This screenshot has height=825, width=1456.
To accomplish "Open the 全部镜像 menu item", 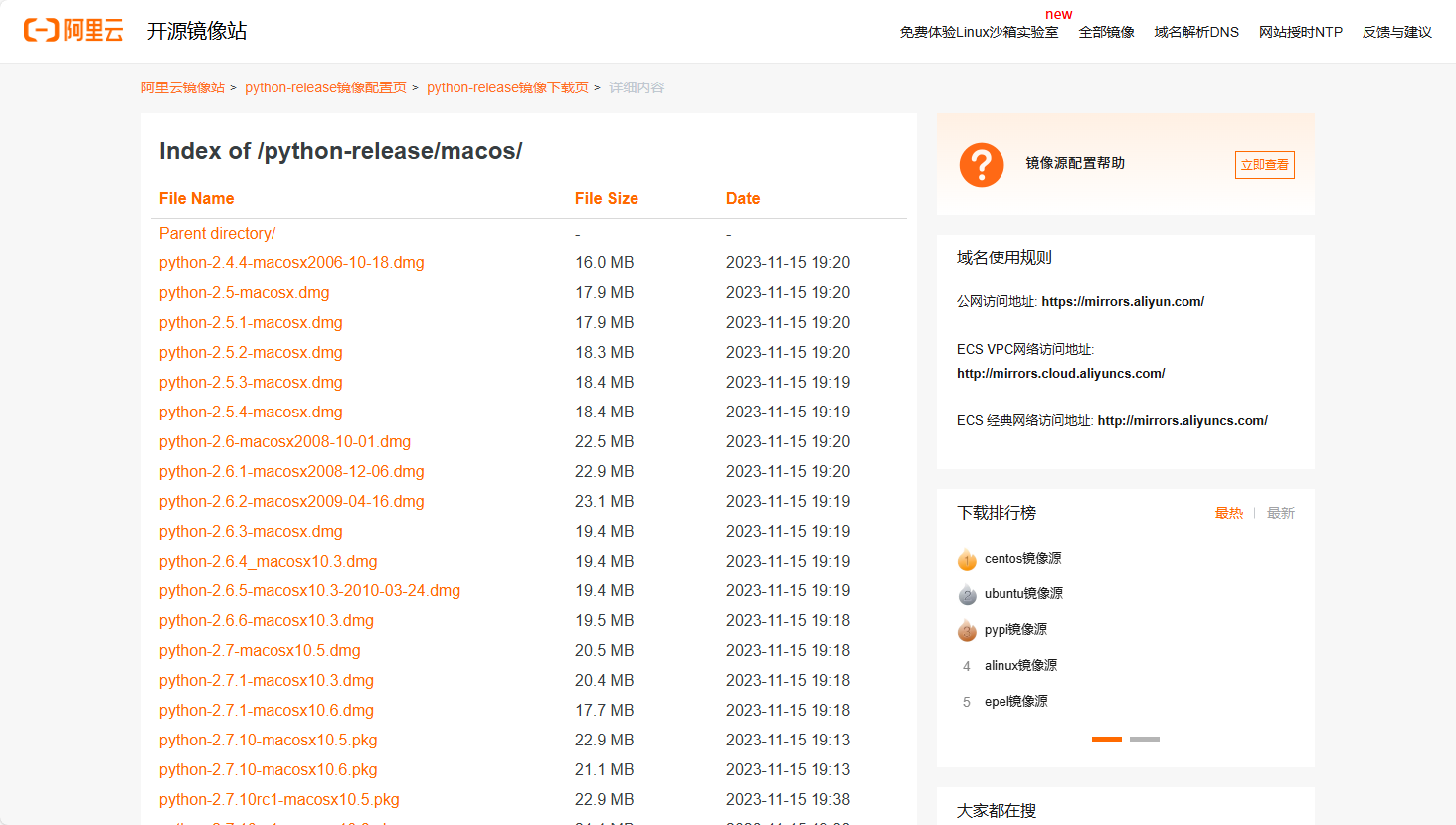I will 1107,32.
